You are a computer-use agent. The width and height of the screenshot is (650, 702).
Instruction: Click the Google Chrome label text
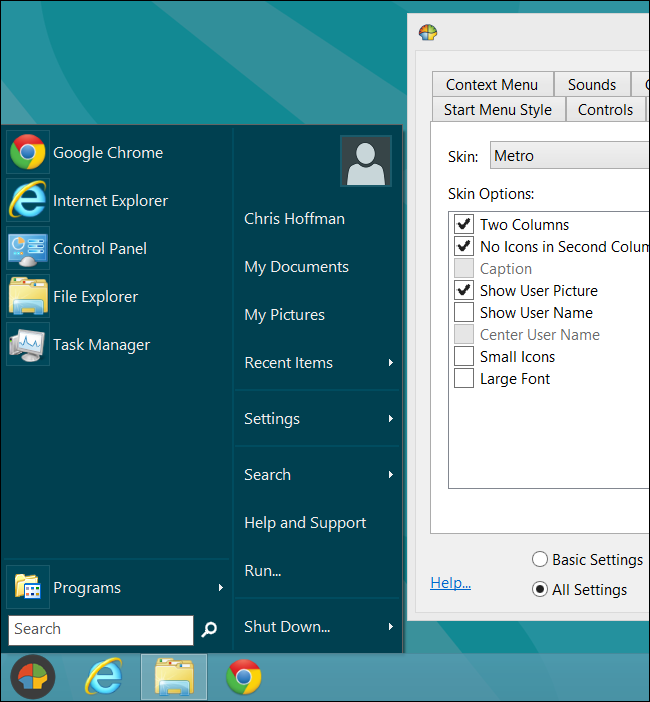pyautogui.click(x=108, y=153)
